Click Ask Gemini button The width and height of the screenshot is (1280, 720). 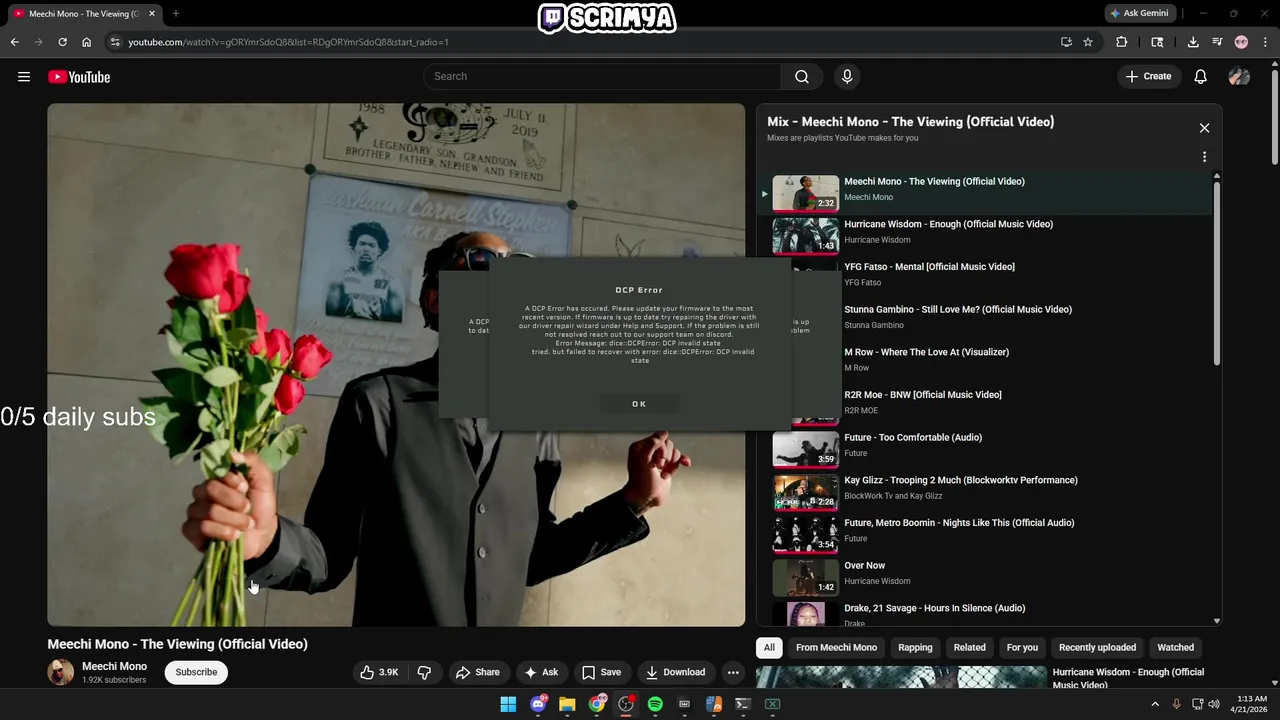point(1139,13)
